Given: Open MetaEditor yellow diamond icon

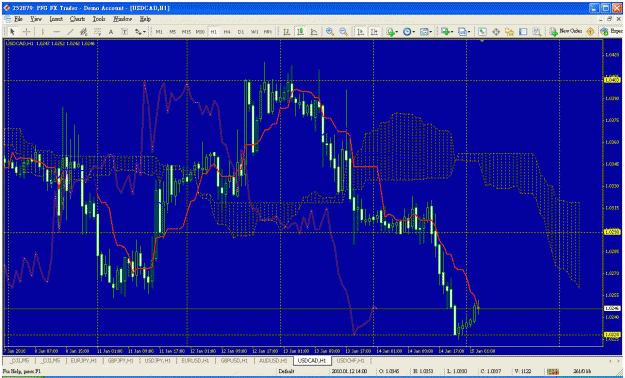Looking at the screenshot, I should point(591,32).
